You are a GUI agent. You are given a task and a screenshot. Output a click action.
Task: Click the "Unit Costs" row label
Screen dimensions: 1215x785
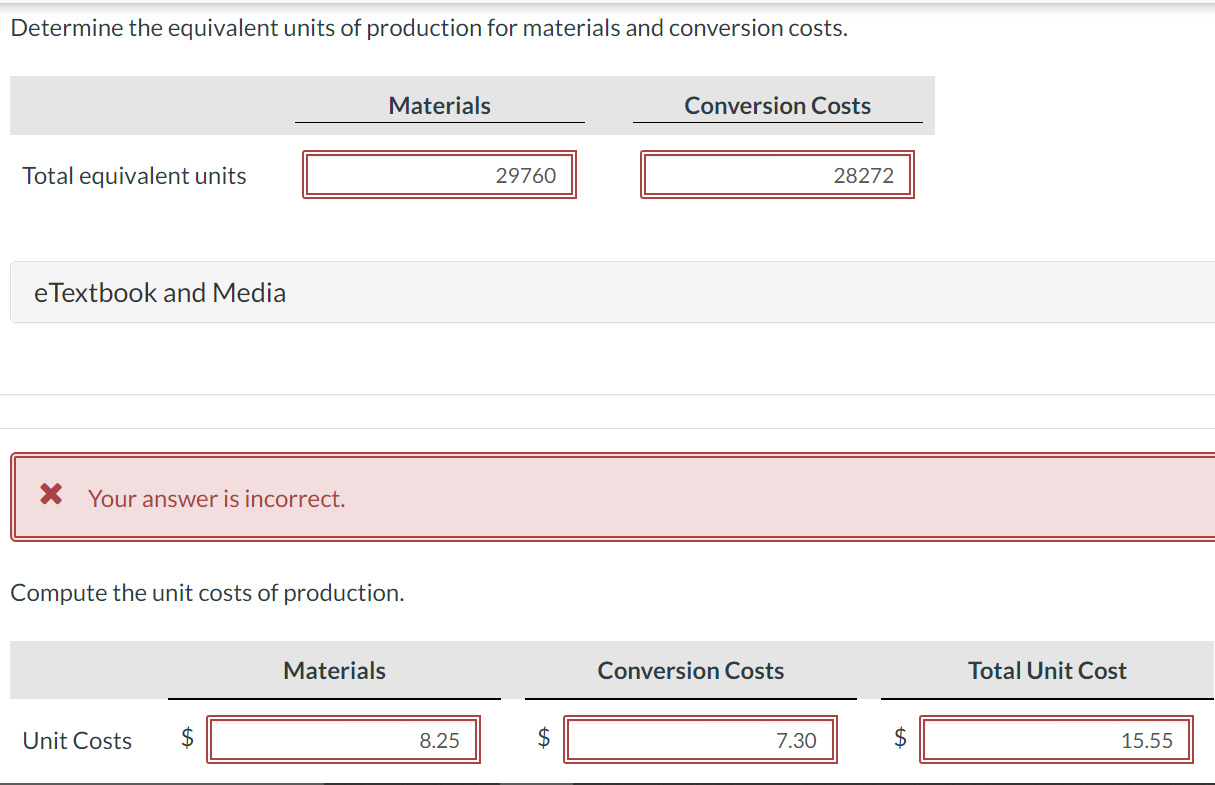(x=77, y=741)
